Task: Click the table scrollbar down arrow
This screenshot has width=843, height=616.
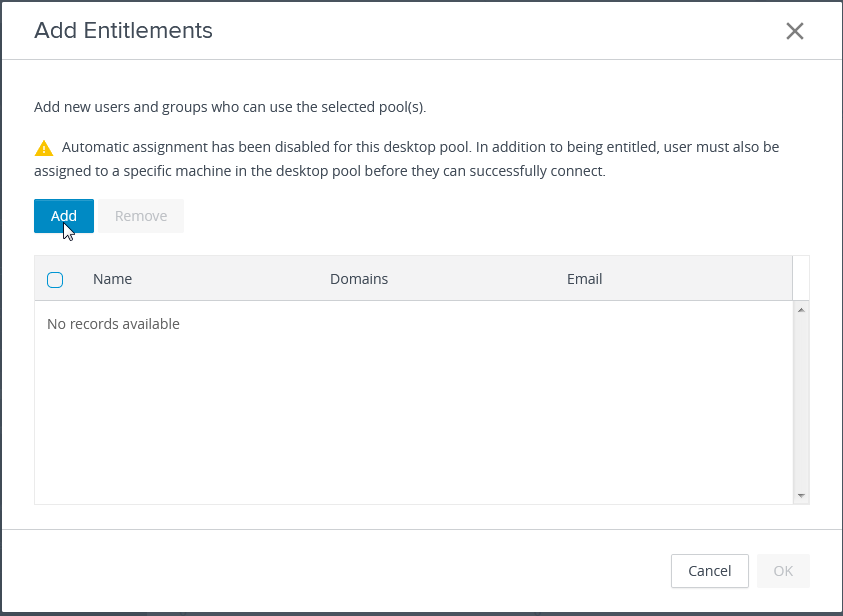Action: tap(801, 495)
